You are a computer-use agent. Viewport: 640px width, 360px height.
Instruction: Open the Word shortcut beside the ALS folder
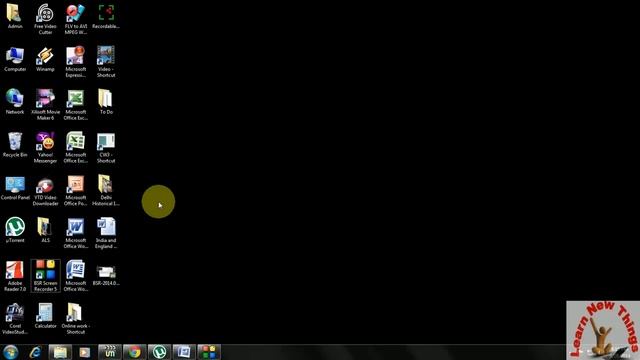click(x=76, y=233)
